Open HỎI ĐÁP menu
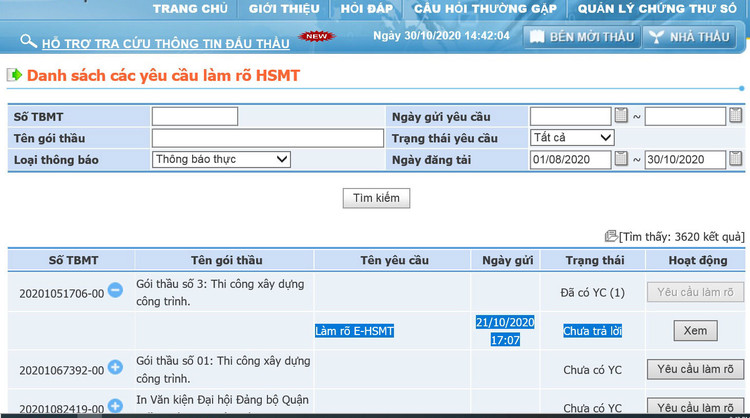This screenshot has width=750, height=418. 366,9
